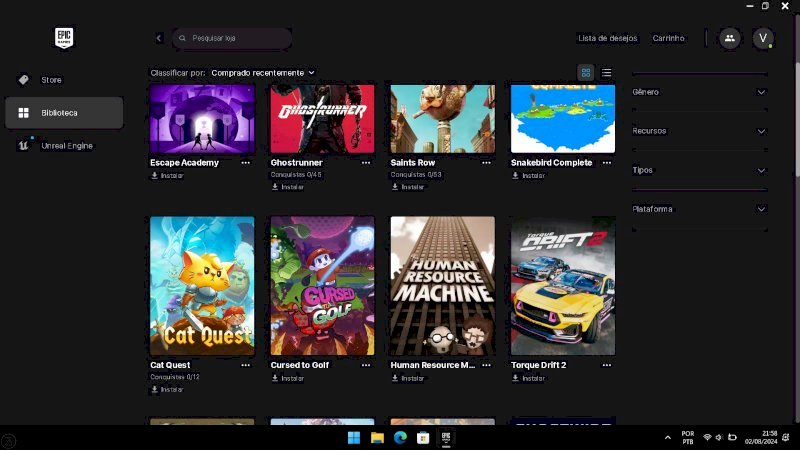The height and width of the screenshot is (450, 800).
Task: Install Torque Drift 2
Action: [529, 379]
